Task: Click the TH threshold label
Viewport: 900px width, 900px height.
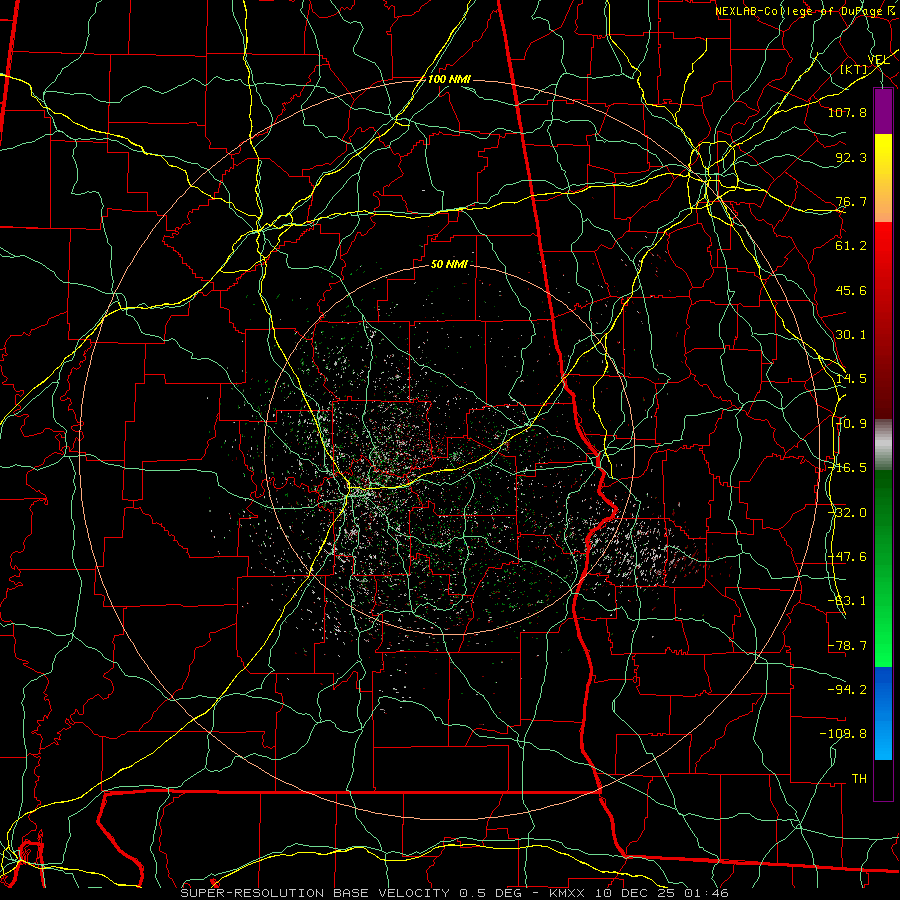Action: click(859, 779)
